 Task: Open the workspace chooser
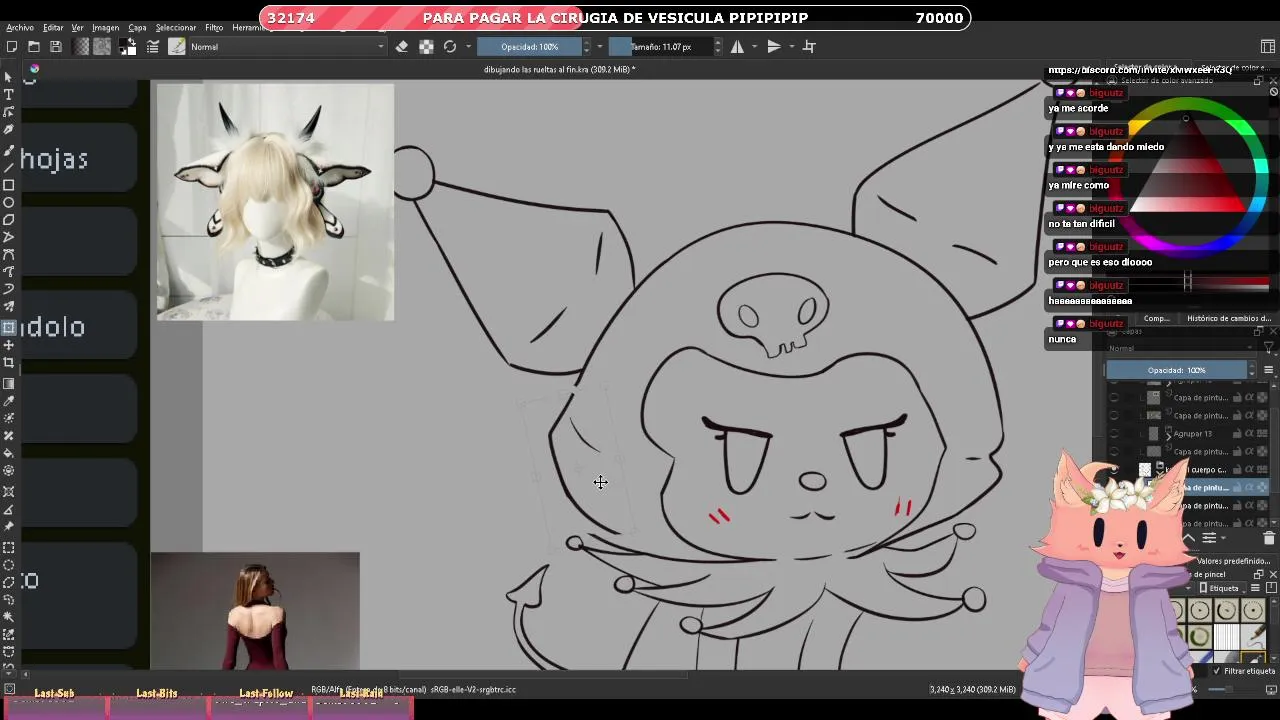[x=1268, y=46]
